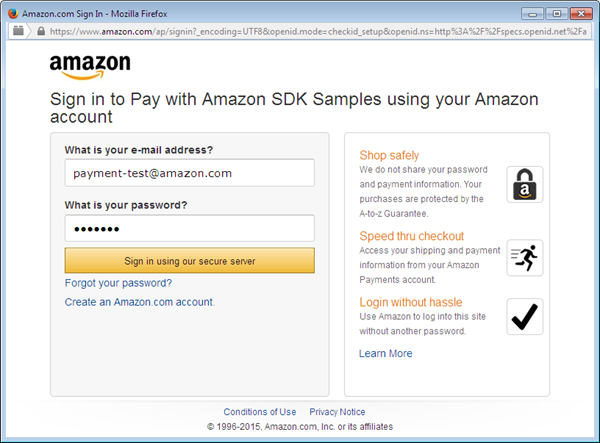Close the Amazon sign-in window
Screen dimensions: 600x443
click(581, 13)
